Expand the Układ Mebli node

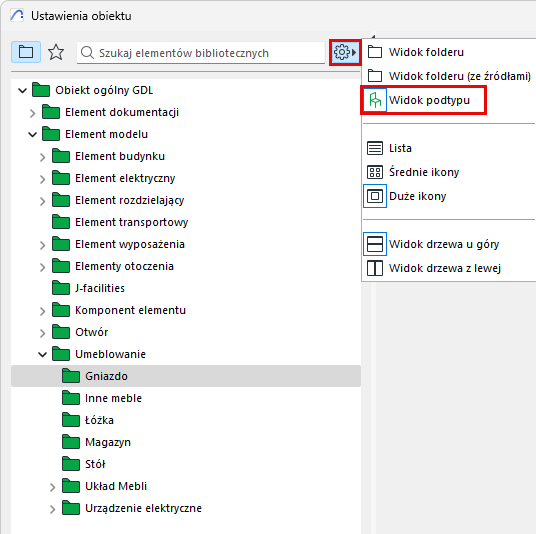pyautogui.click(x=52, y=487)
